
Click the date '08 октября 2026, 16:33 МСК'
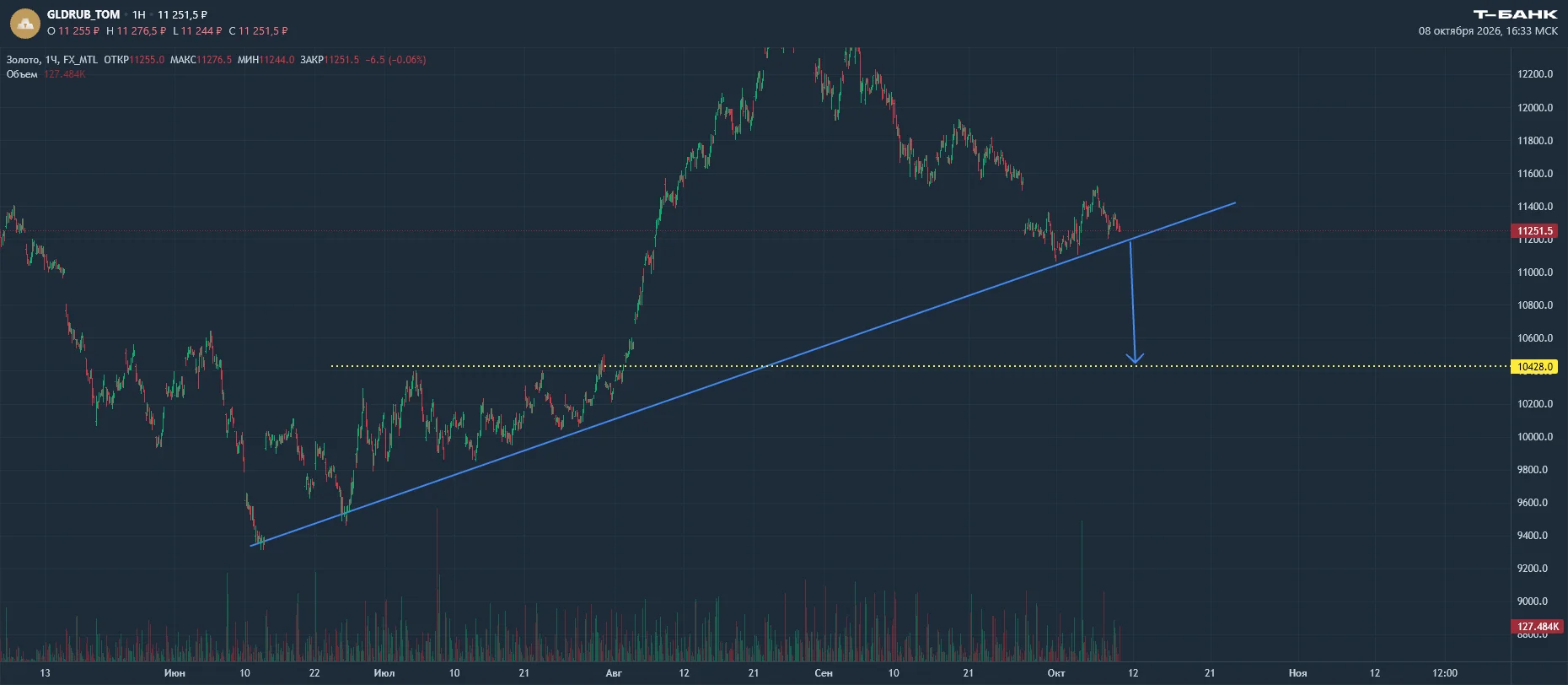[x=1488, y=31]
